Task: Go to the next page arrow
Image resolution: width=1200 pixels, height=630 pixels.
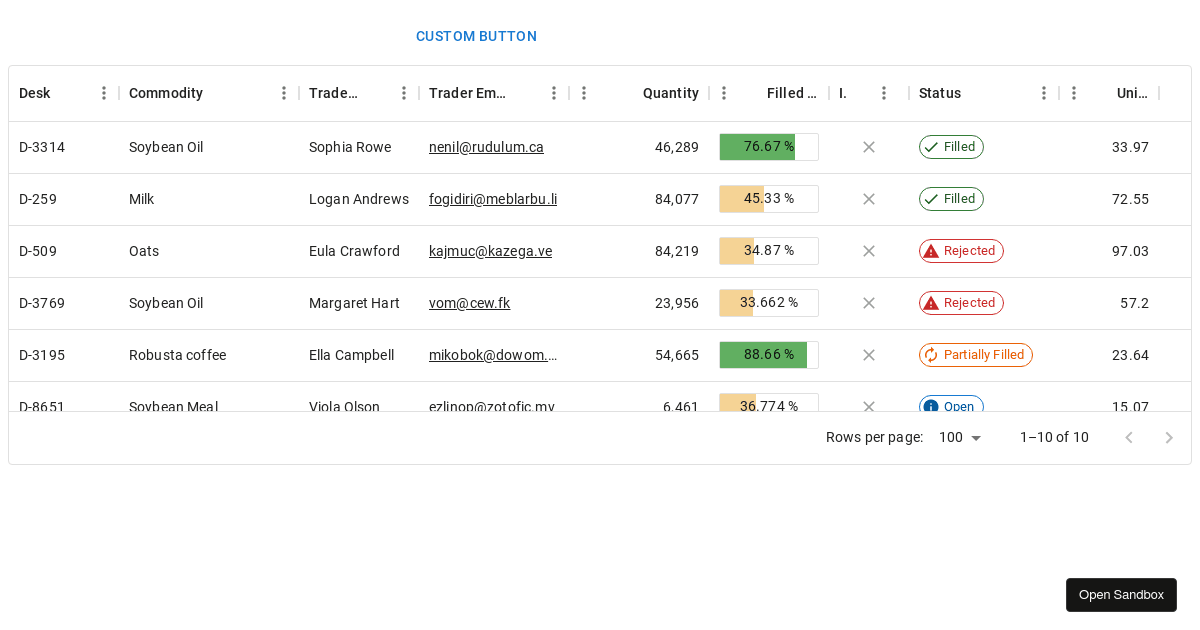Action: tap(1168, 437)
